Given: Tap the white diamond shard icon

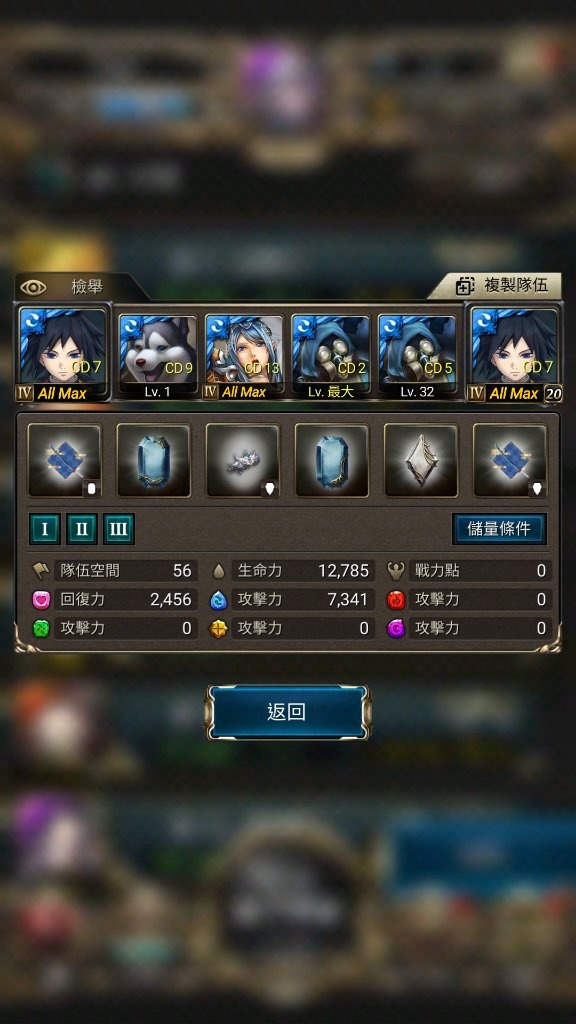Looking at the screenshot, I should 421,460.
